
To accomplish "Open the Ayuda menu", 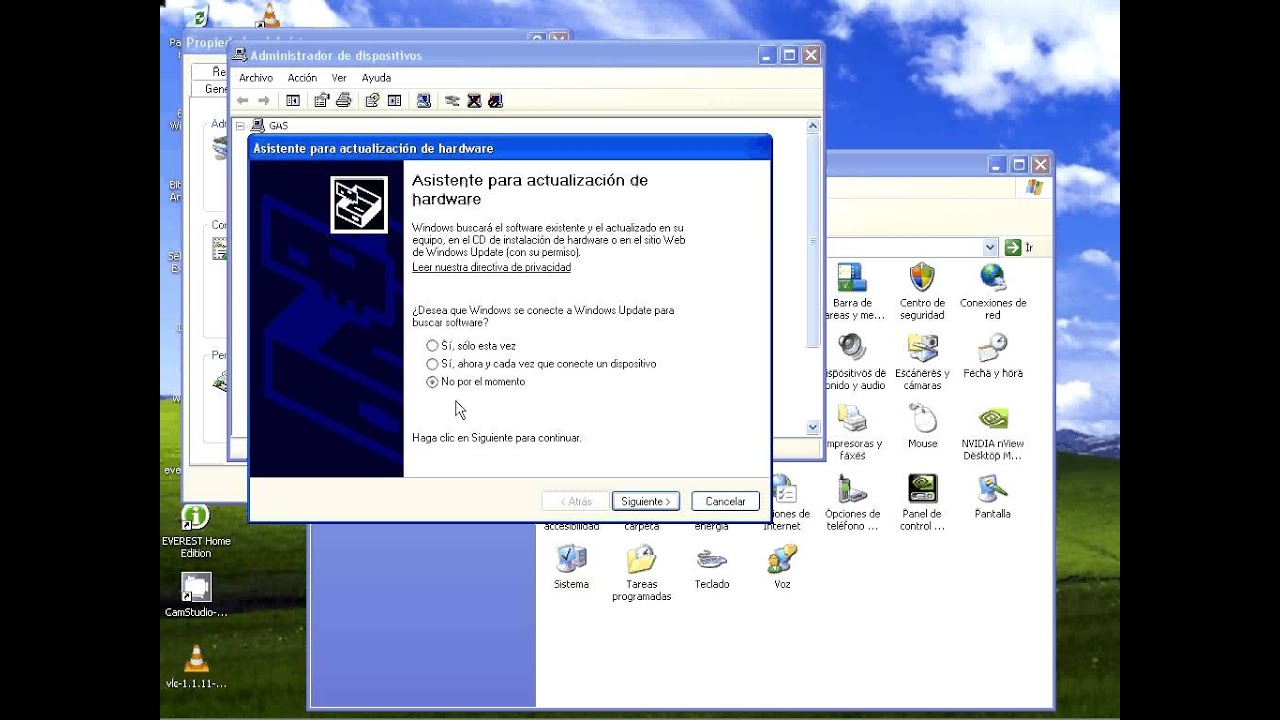I will pyautogui.click(x=376, y=77).
